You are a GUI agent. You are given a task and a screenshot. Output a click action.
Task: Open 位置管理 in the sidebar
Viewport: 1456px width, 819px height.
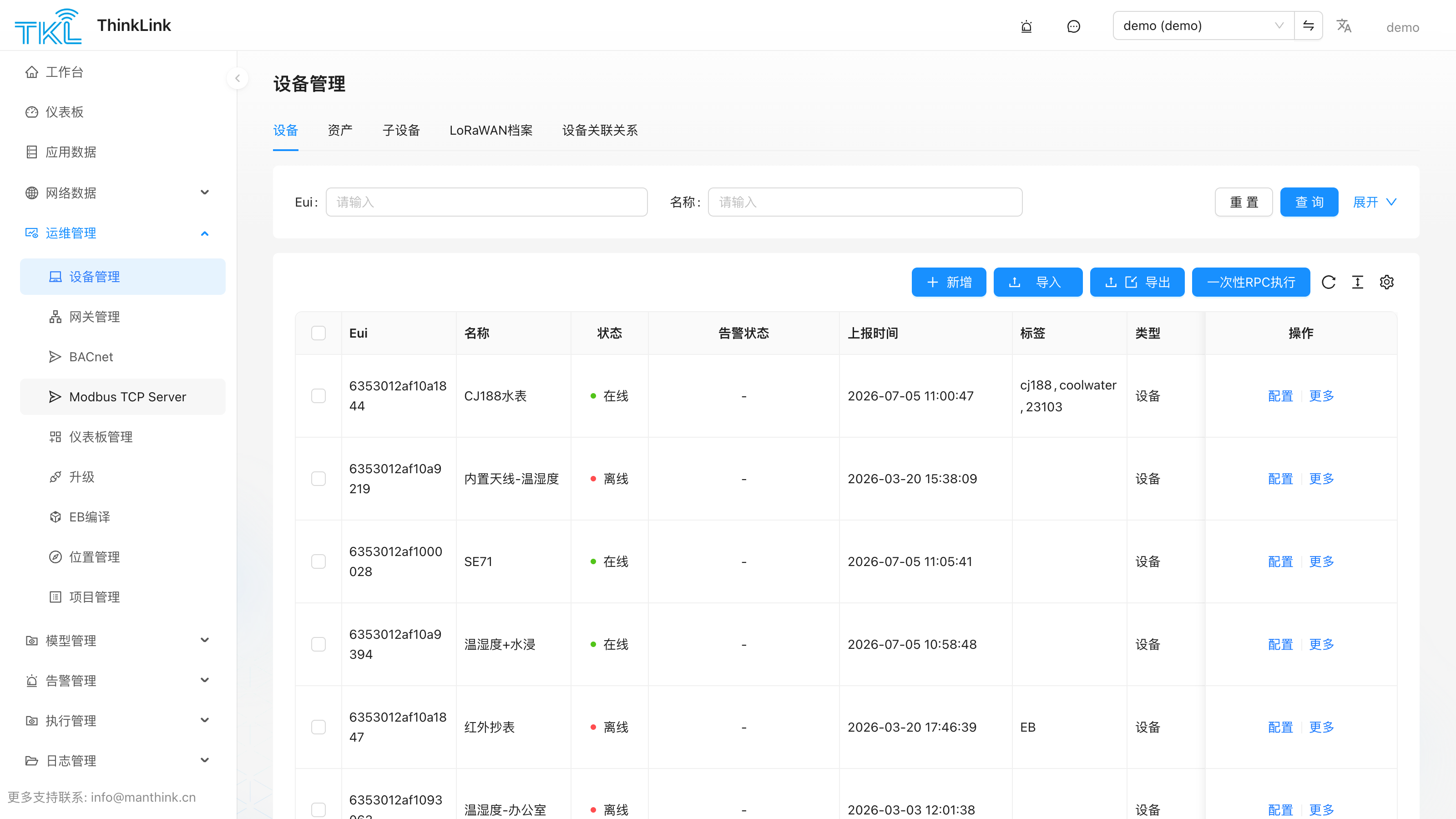[x=123, y=557]
